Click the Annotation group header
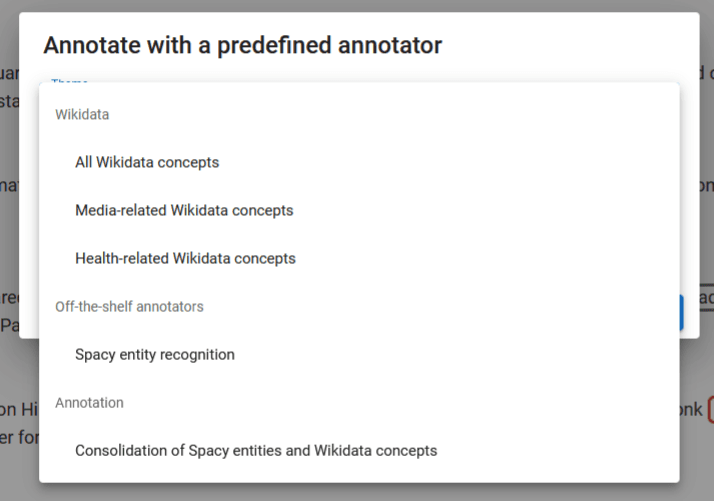This screenshot has height=501, width=714. [x=89, y=402]
